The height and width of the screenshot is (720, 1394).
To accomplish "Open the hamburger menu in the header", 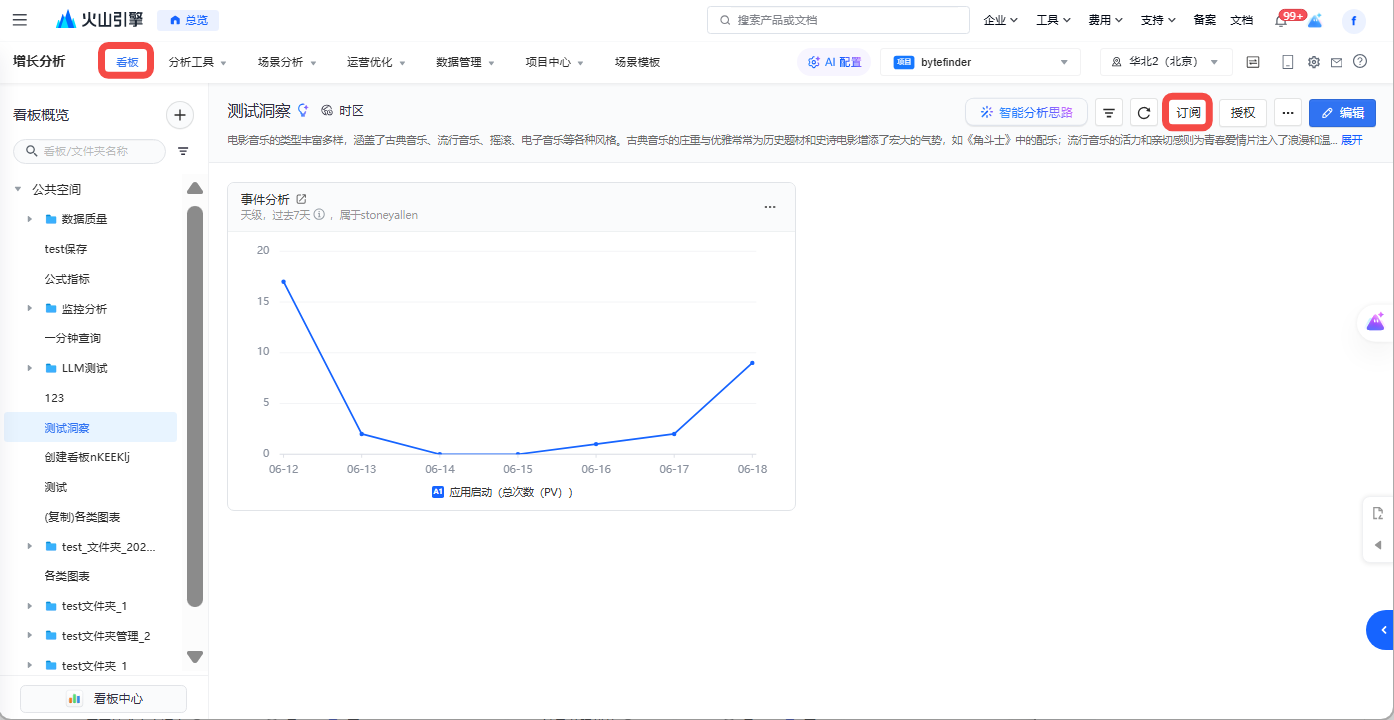I will 20,20.
